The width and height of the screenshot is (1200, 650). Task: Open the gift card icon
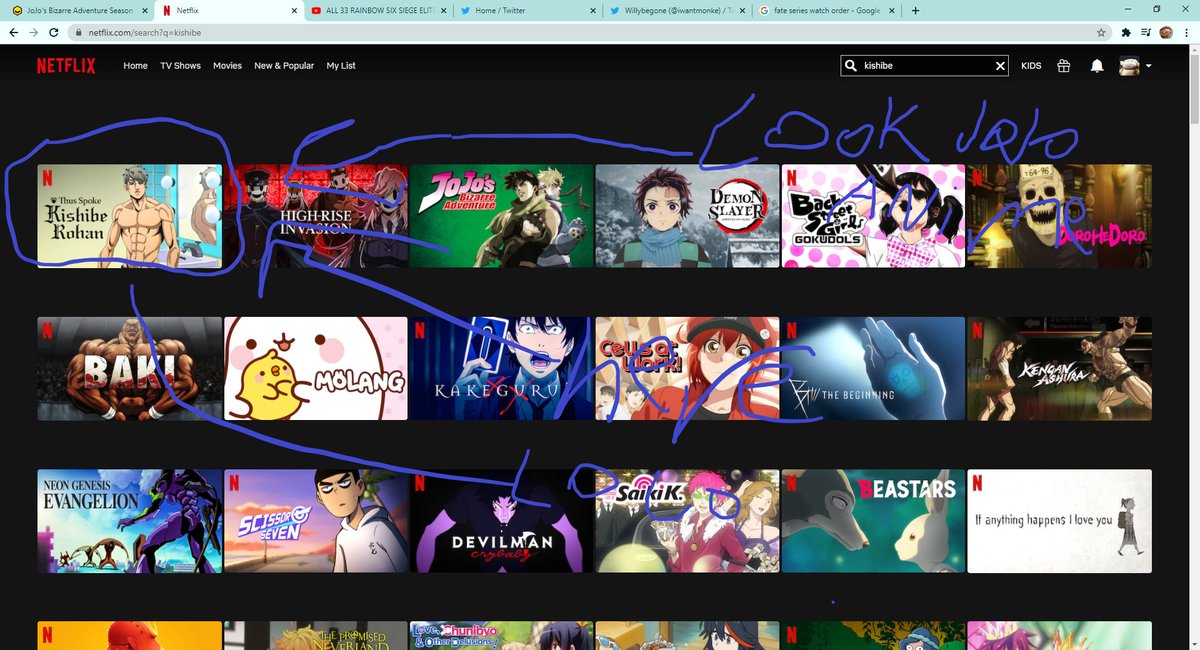coord(1063,66)
